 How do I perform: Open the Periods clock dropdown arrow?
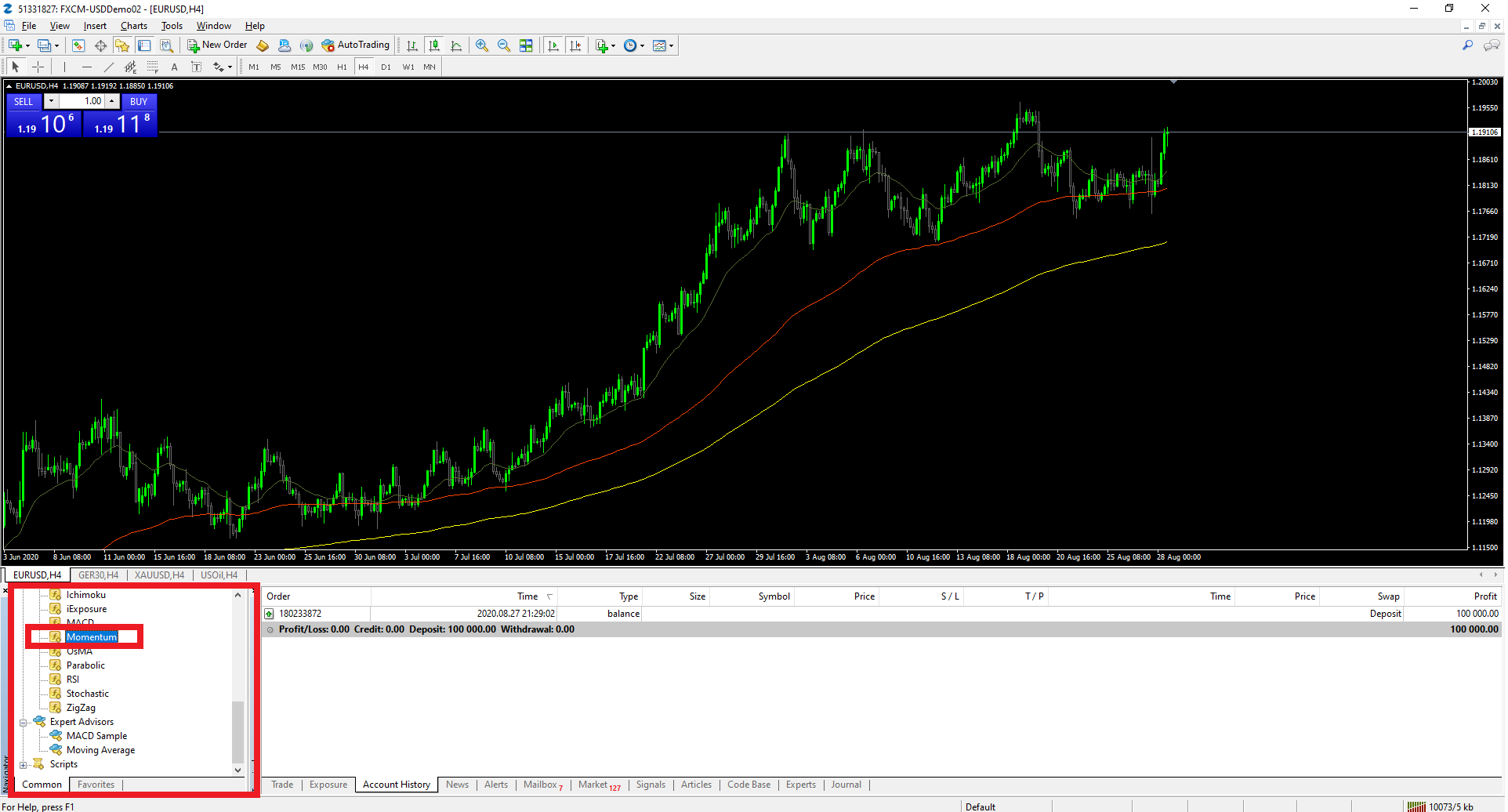pyautogui.click(x=643, y=45)
